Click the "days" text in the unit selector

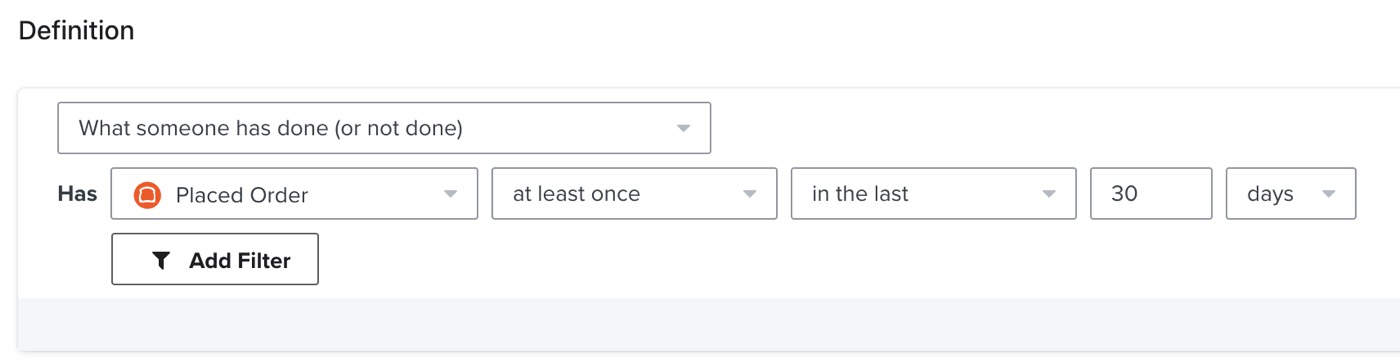[1270, 195]
